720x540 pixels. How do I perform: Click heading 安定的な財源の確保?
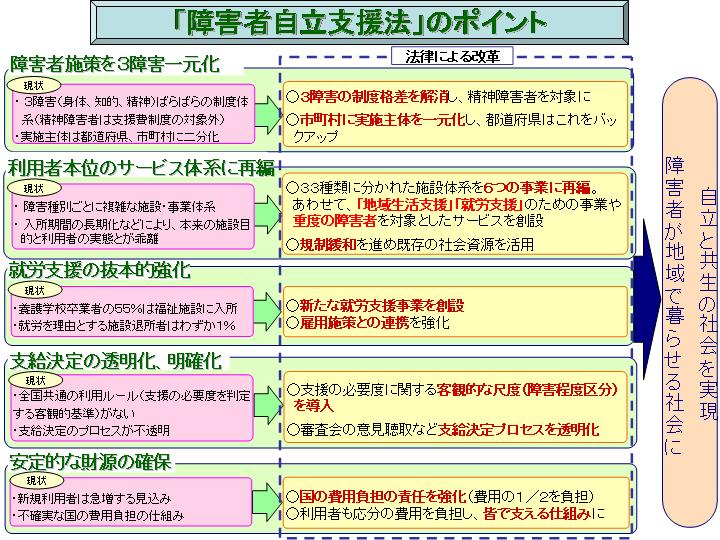90,461
